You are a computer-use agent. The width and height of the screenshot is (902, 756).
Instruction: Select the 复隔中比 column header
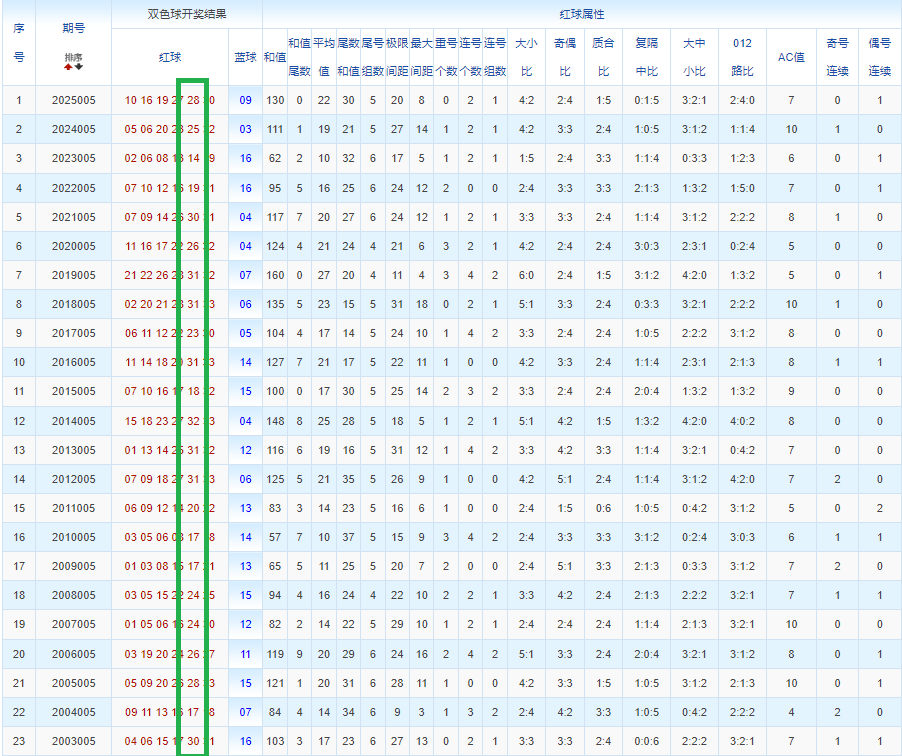(x=647, y=58)
